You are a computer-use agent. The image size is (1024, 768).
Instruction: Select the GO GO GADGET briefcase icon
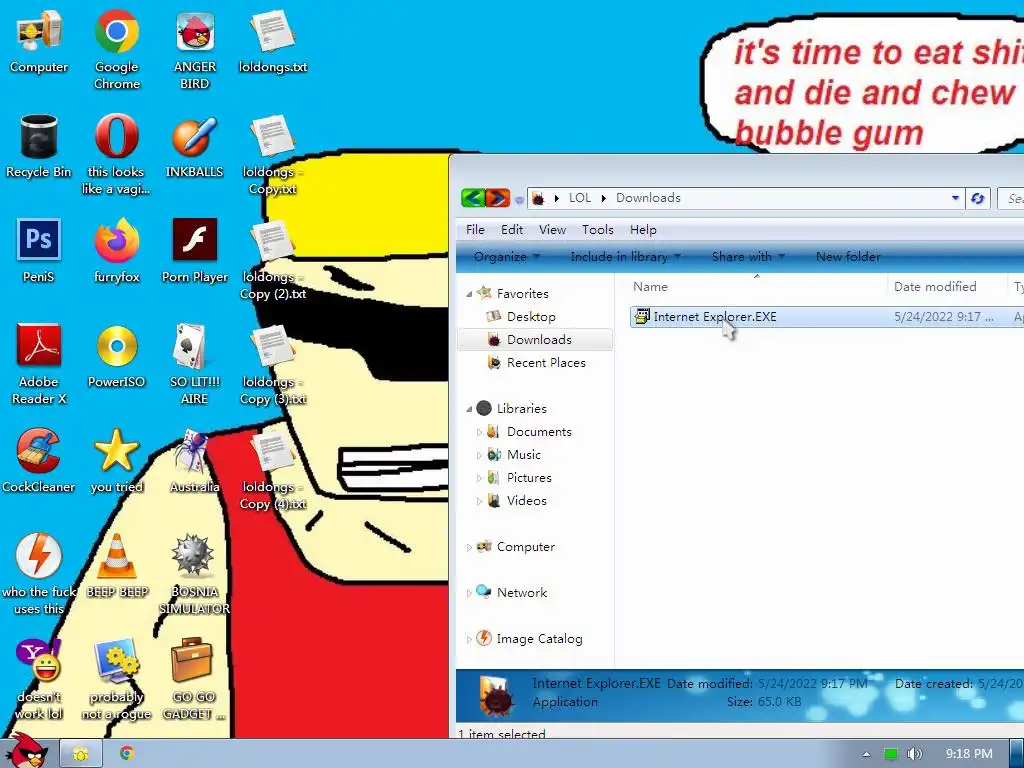pos(195,680)
